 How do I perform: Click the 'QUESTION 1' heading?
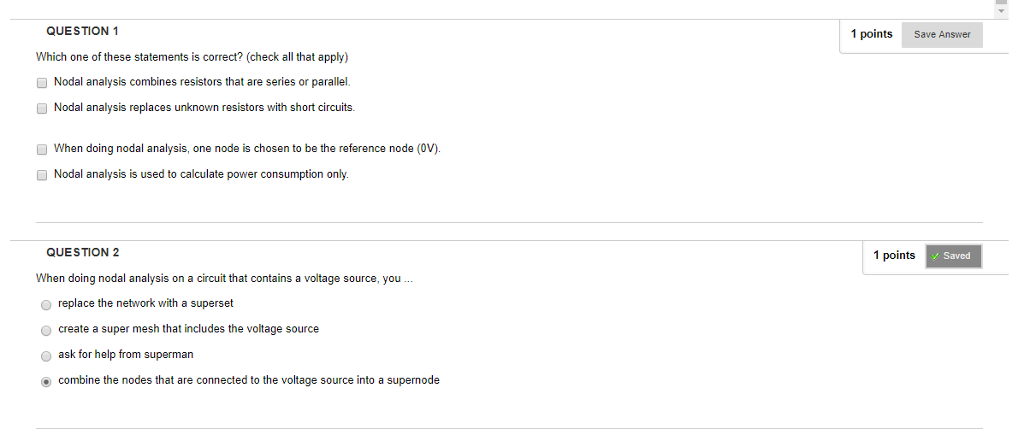(82, 33)
